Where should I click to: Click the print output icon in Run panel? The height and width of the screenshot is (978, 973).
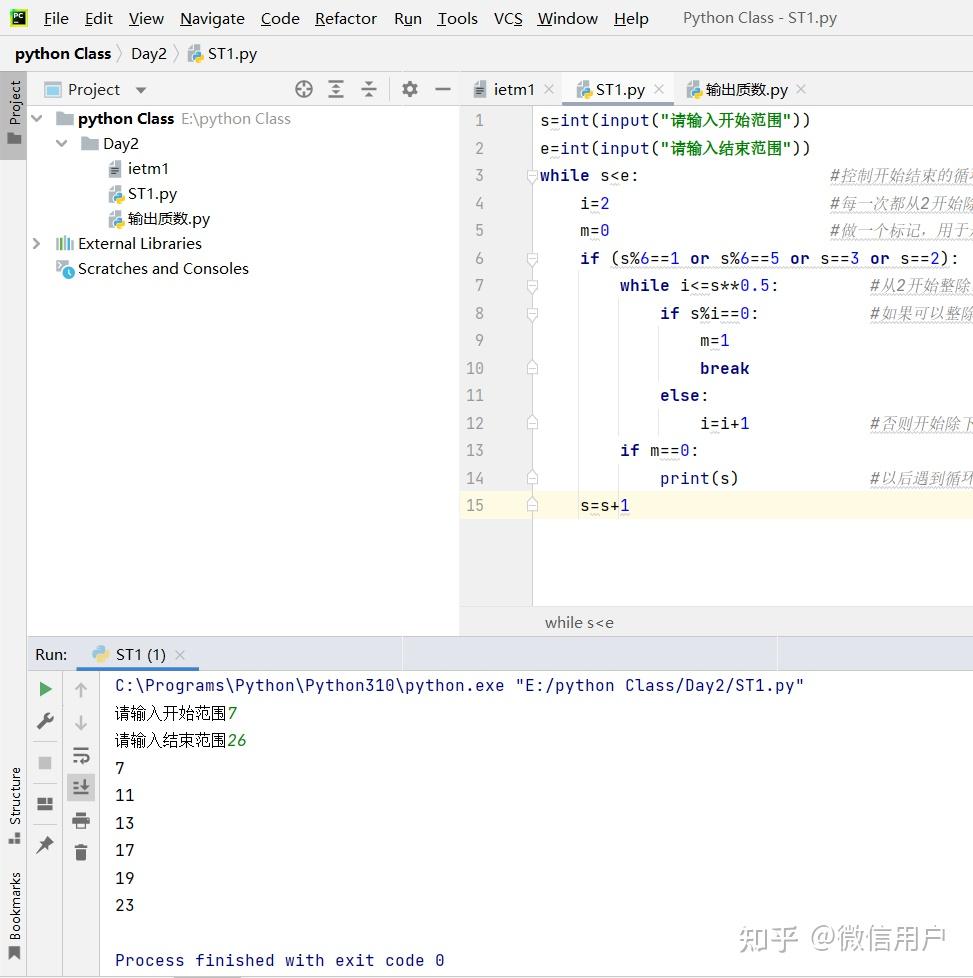coord(81,820)
